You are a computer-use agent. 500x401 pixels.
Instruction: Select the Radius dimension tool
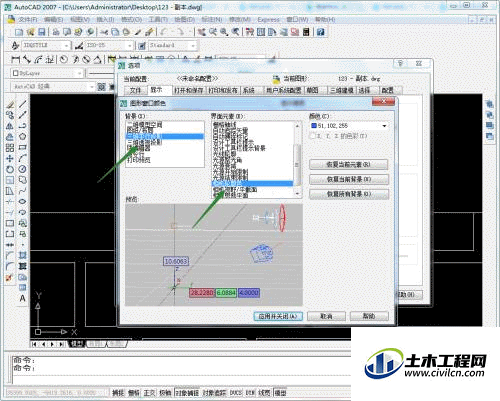tap(64, 60)
